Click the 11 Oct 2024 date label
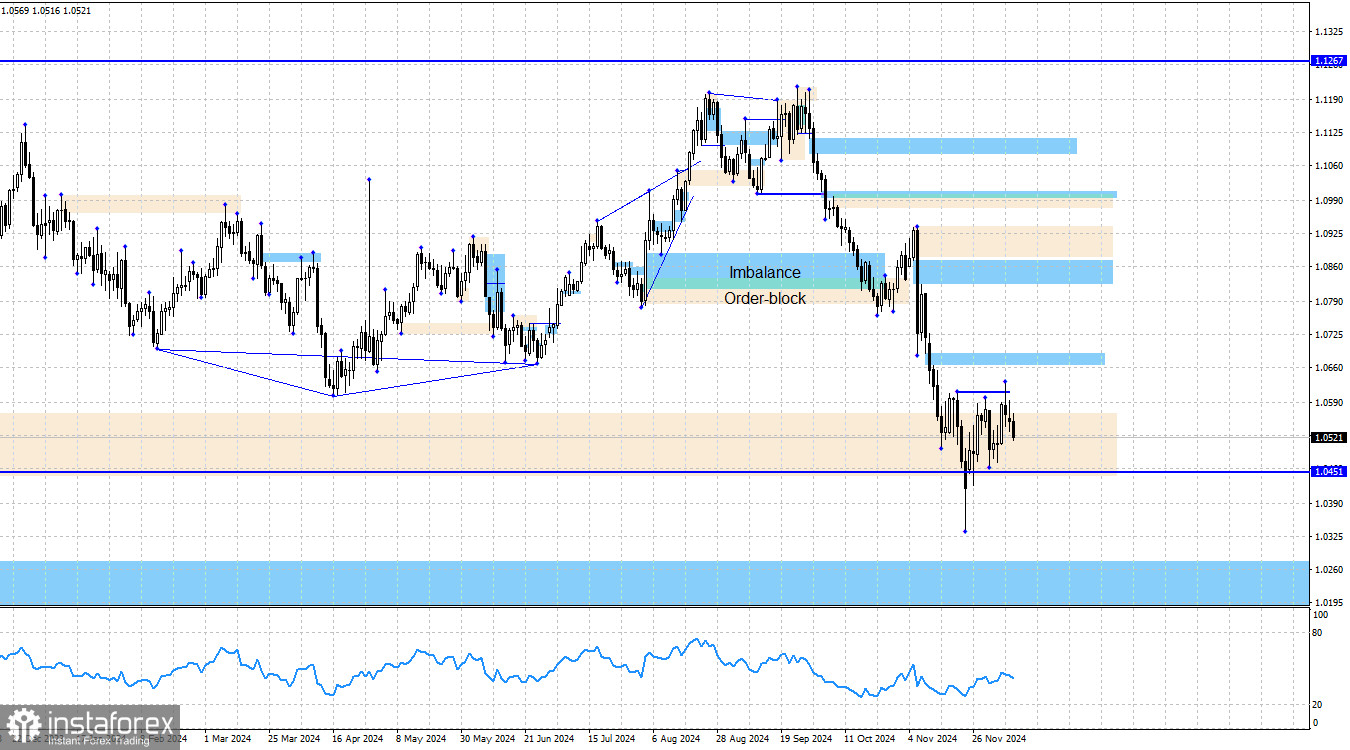Image resolution: width=1350 pixels, height=750 pixels. [x=869, y=739]
